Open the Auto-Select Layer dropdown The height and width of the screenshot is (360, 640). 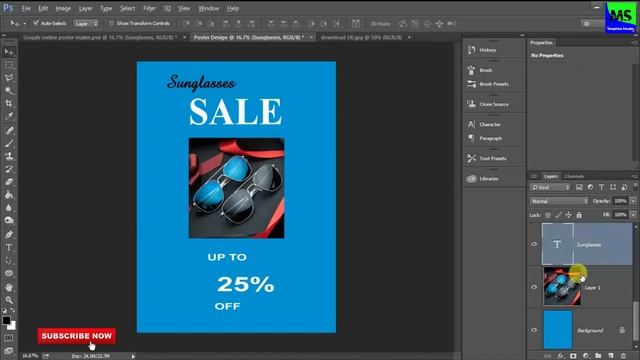[86, 24]
